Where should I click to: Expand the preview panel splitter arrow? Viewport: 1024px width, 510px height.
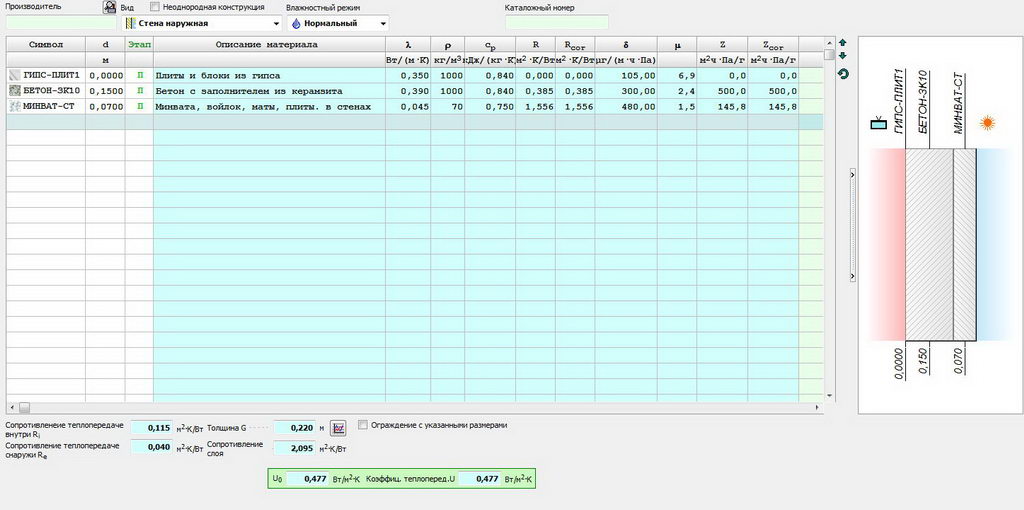[852, 174]
